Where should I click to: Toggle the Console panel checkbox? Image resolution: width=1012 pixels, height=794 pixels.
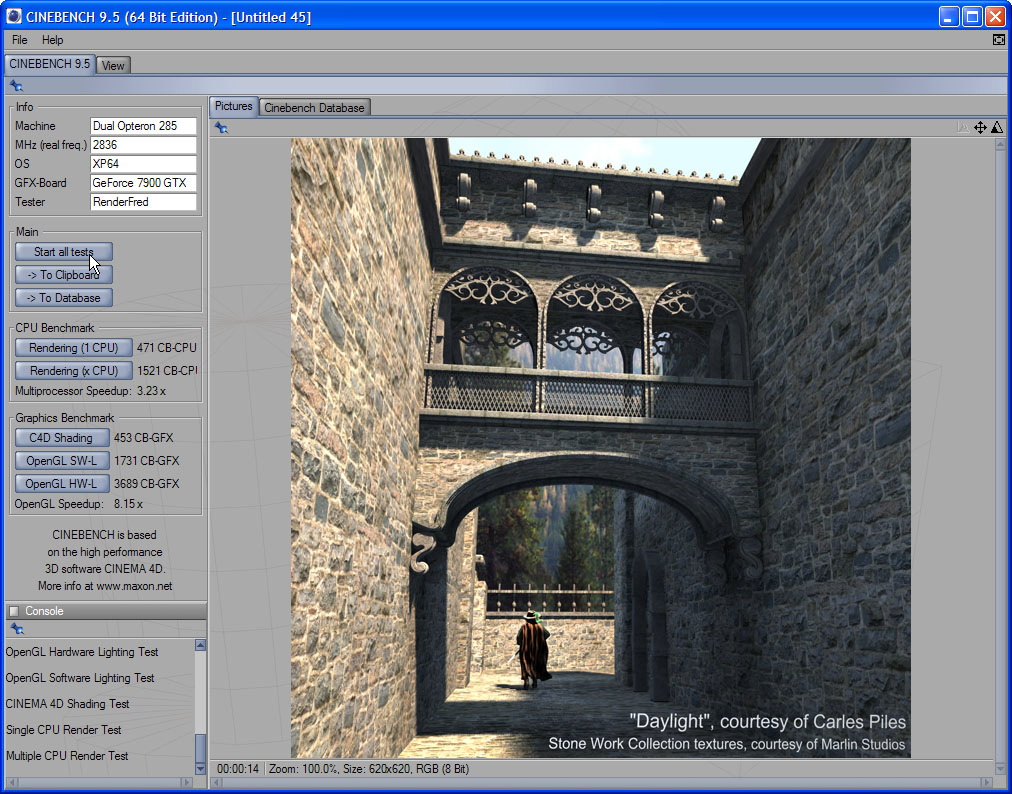[13, 611]
